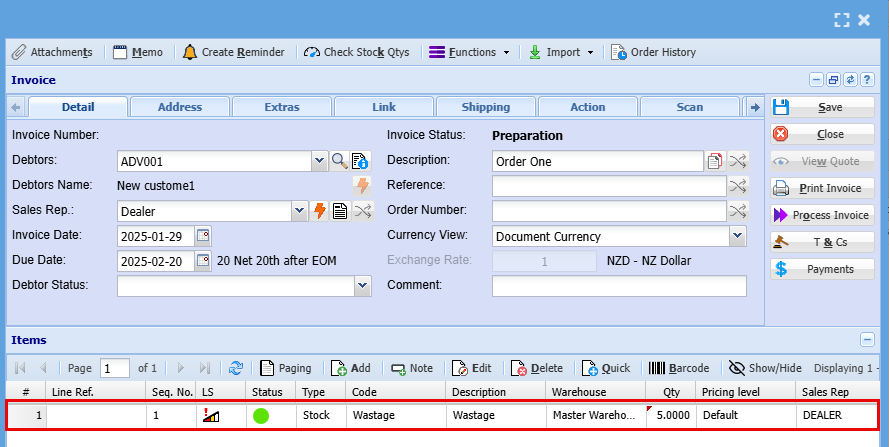This screenshot has height=447, width=889.
Task: Select the Detail tab
Action: click(78, 107)
